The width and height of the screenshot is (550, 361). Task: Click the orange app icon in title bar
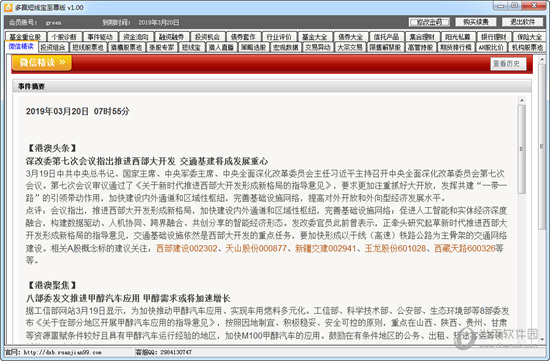tap(8, 7)
